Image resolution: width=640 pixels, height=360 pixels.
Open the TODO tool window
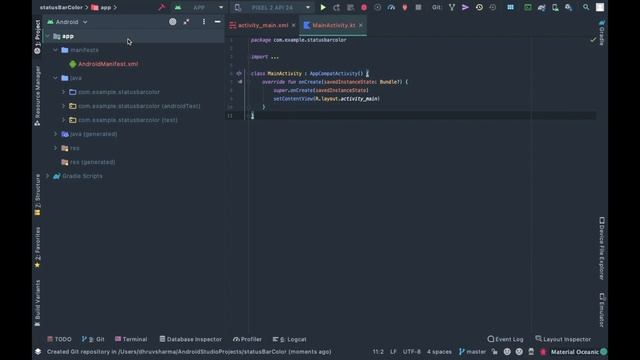point(59,339)
